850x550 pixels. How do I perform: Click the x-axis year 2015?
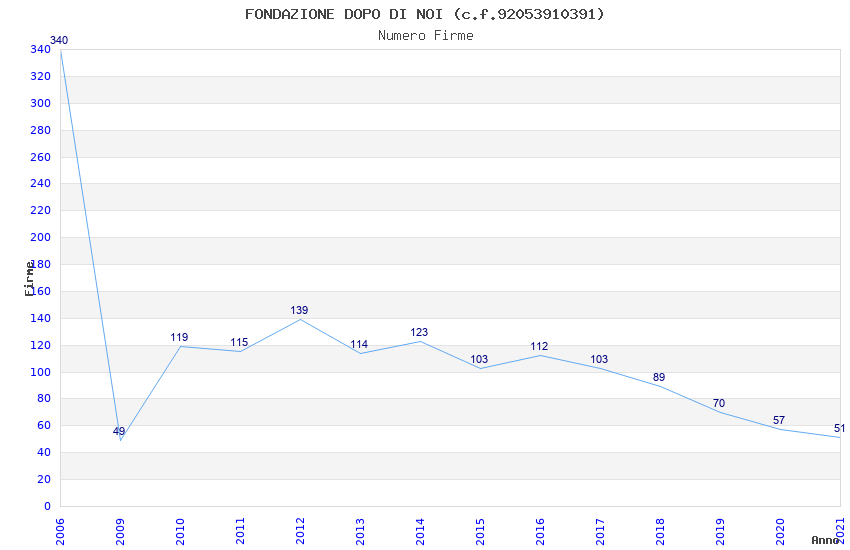click(x=480, y=531)
